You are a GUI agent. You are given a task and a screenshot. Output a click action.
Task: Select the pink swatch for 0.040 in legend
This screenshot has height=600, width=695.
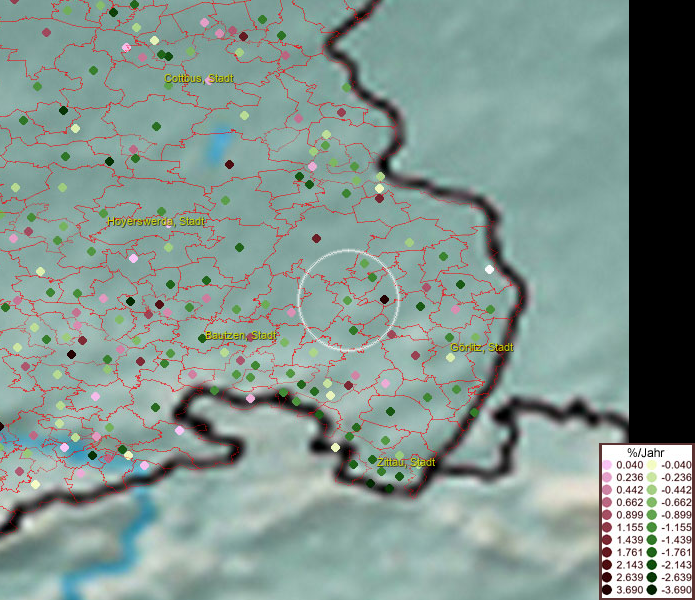pyautogui.click(x=607, y=465)
